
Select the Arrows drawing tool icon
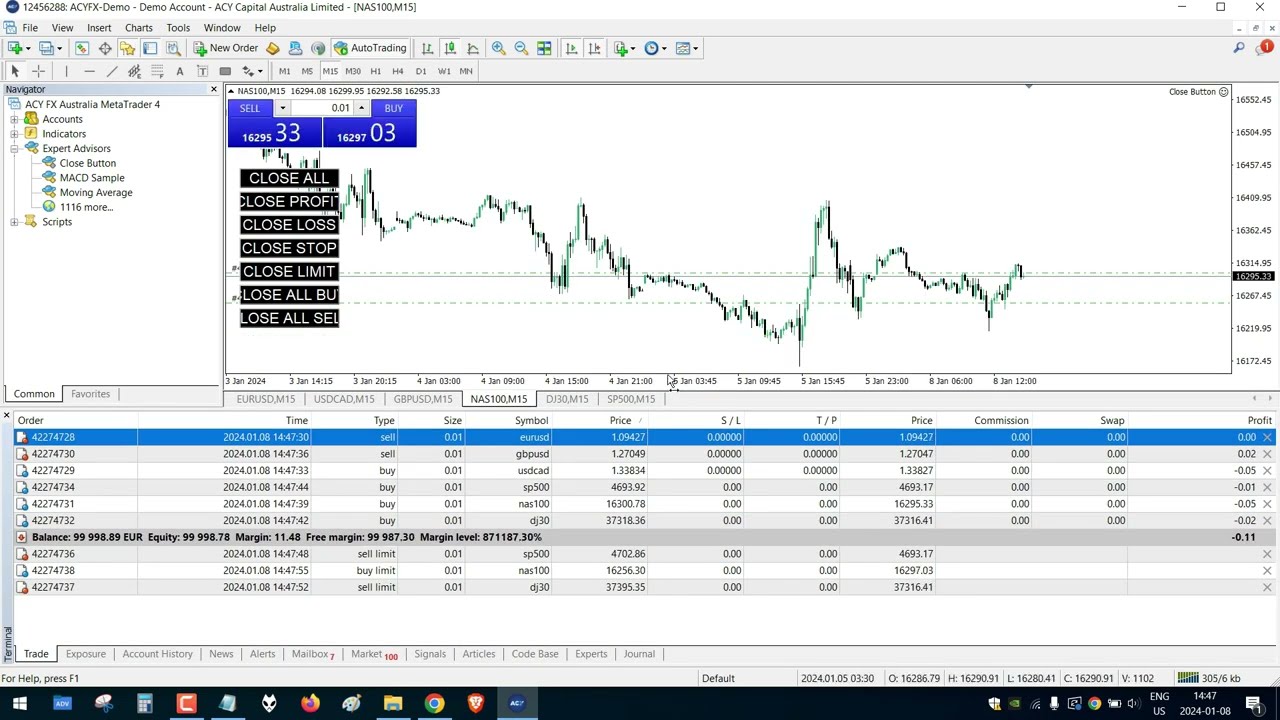click(247, 71)
